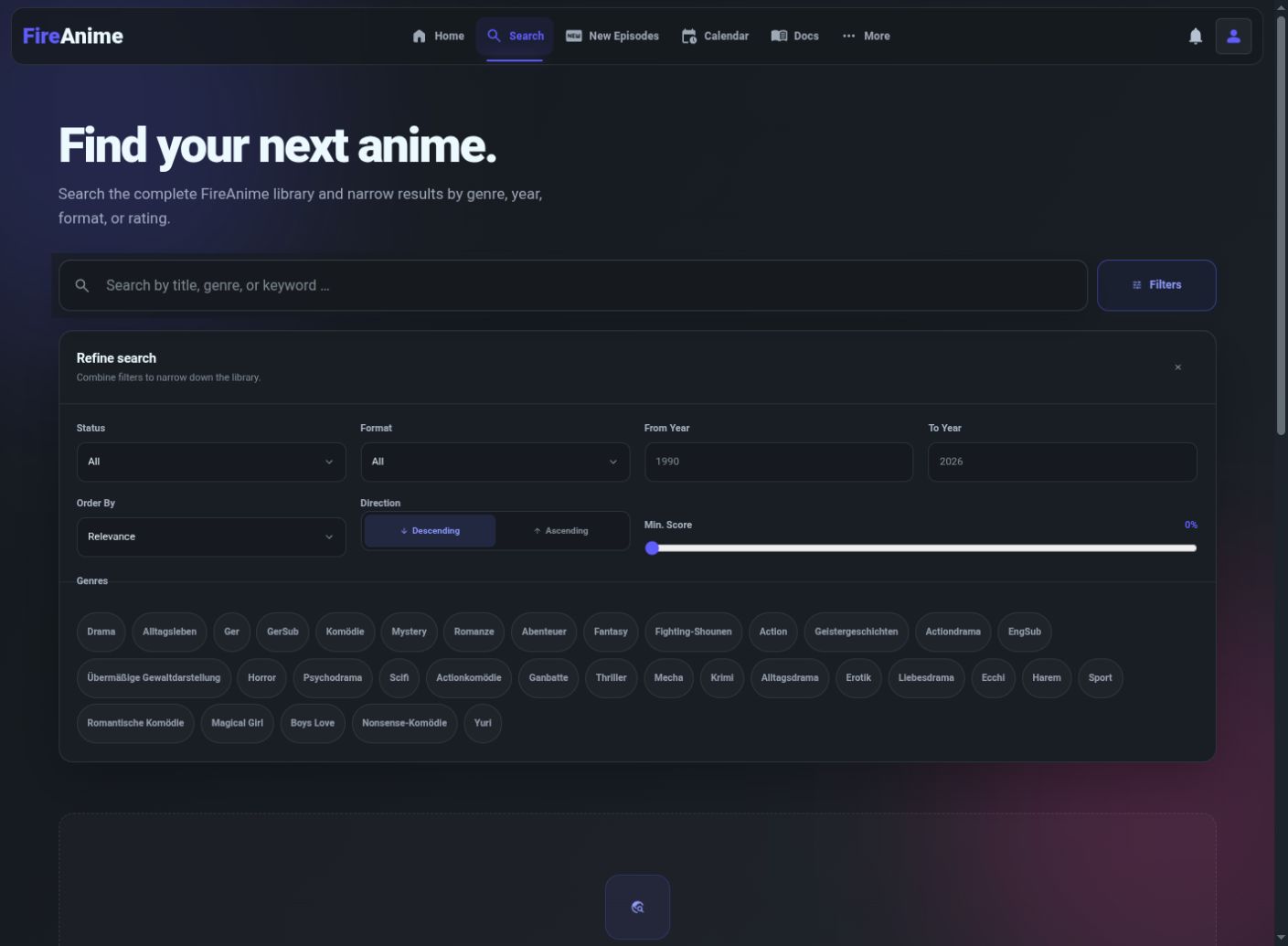Click the magnifier icon in search bar
The image size is (1288, 946).
pos(82,286)
